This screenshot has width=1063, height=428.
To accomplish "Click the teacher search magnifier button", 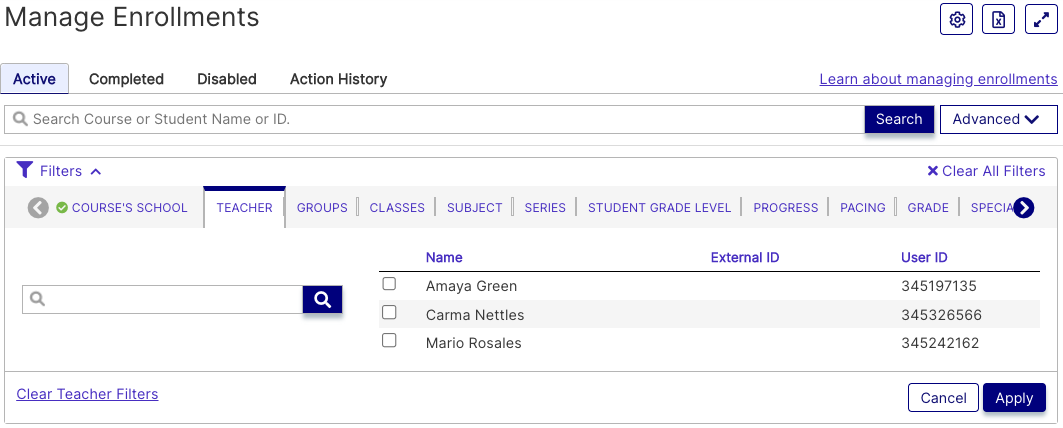I will 323,299.
